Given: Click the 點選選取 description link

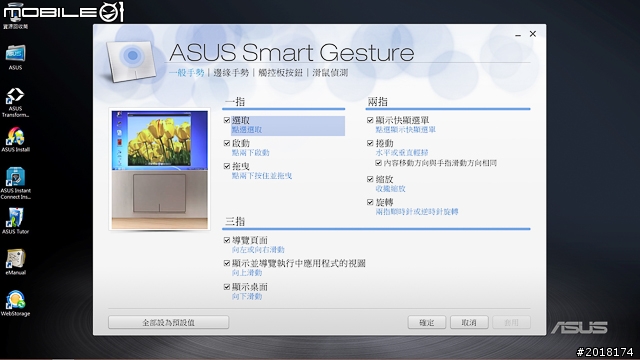Looking at the screenshot, I should click(247, 130).
